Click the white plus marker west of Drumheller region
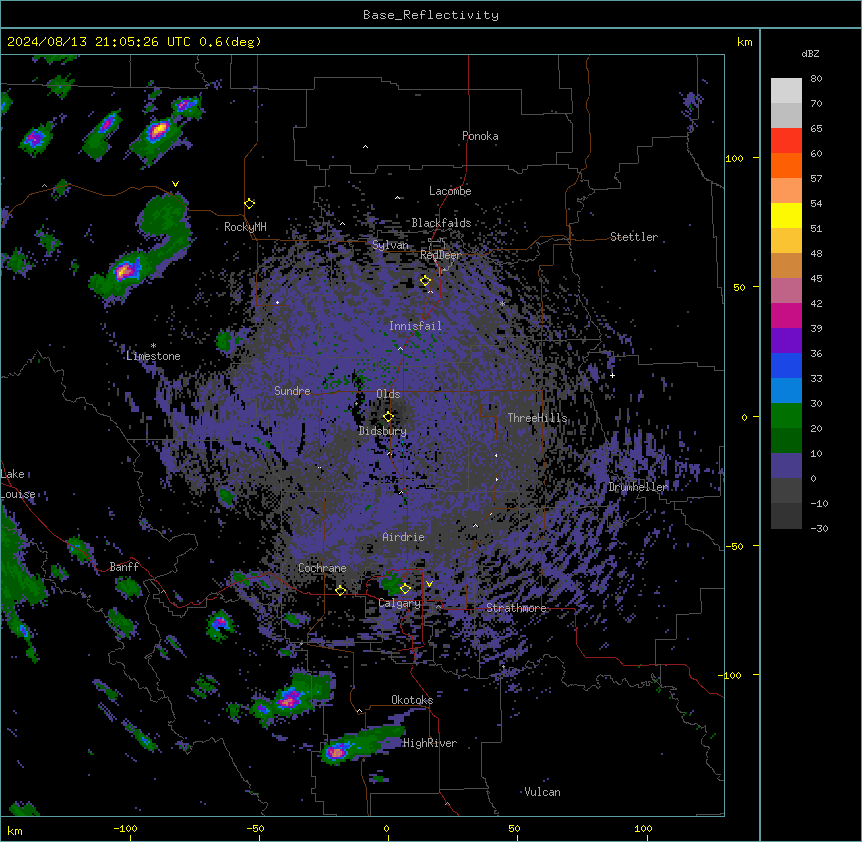This screenshot has width=862, height=842. coord(612,375)
